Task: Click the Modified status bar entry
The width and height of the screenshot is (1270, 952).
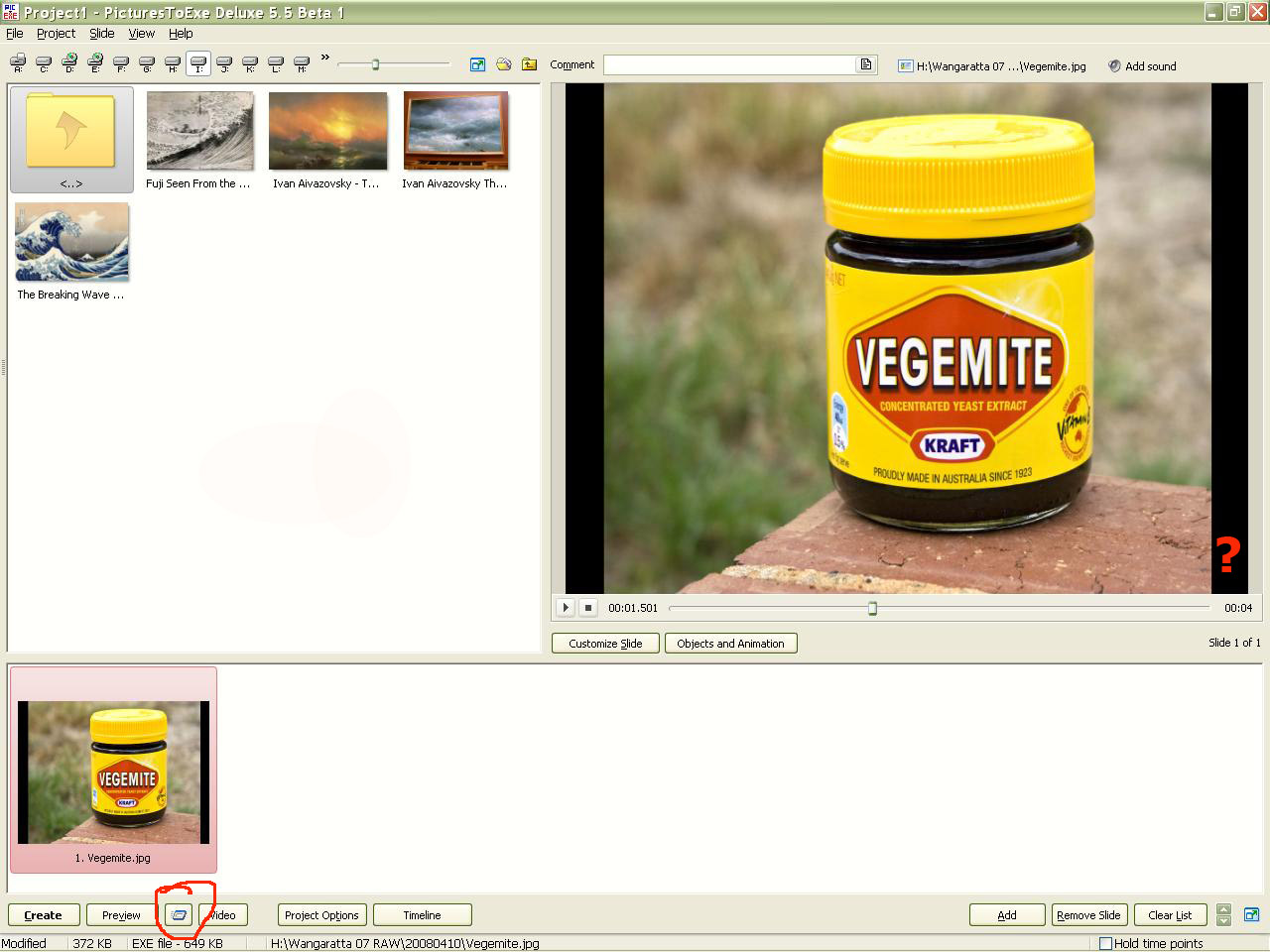Action: tap(24, 944)
